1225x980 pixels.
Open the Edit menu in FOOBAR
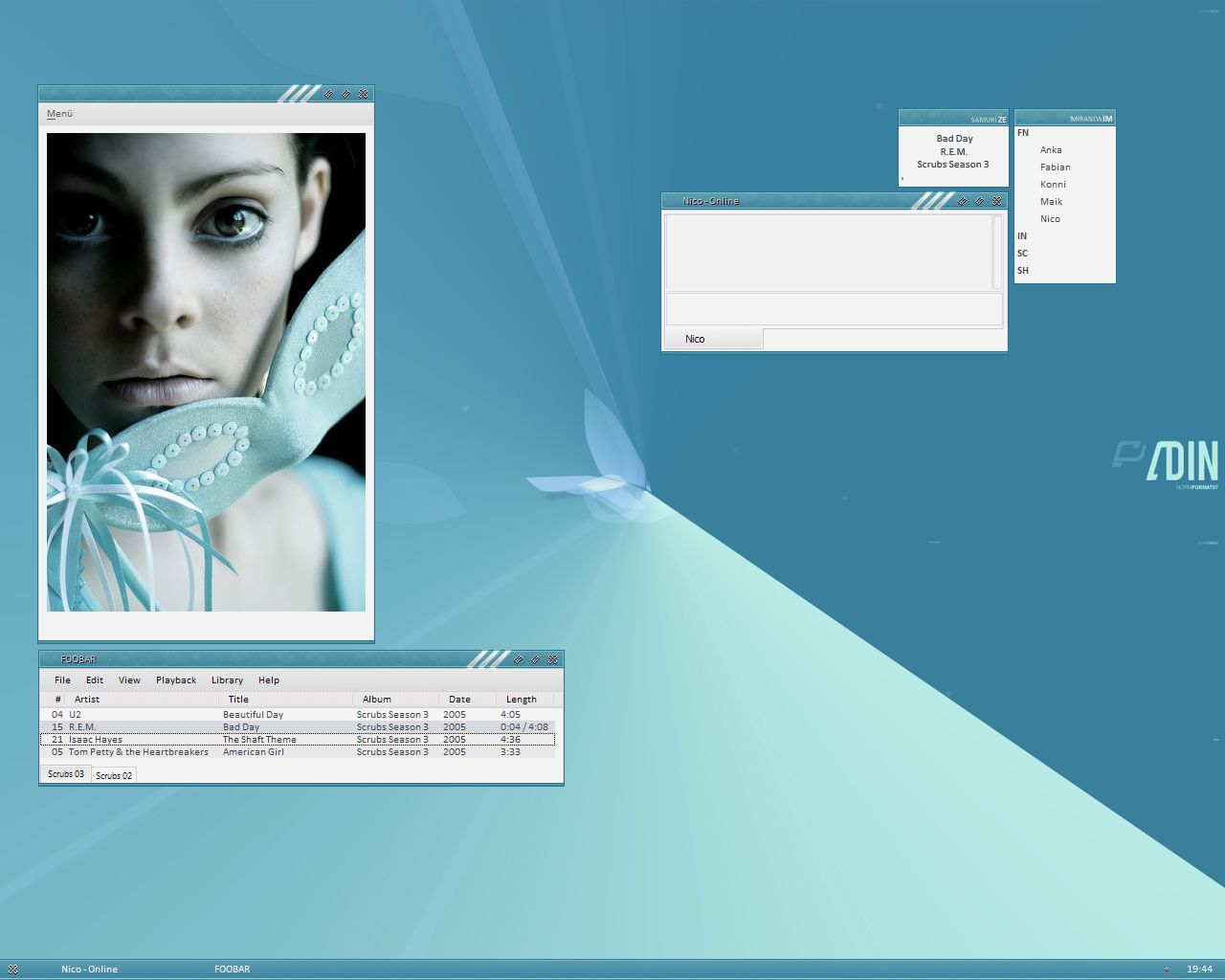click(x=95, y=680)
